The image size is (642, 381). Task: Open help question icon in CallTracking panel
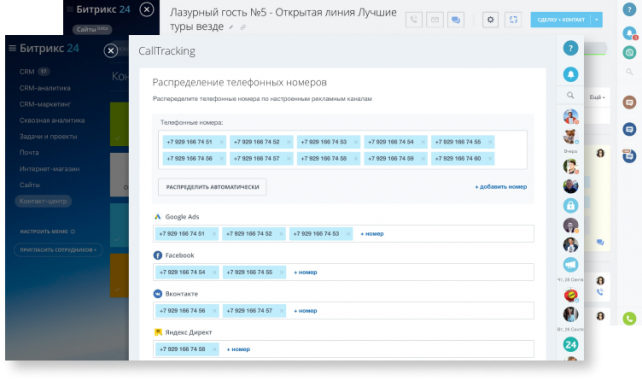pos(570,48)
